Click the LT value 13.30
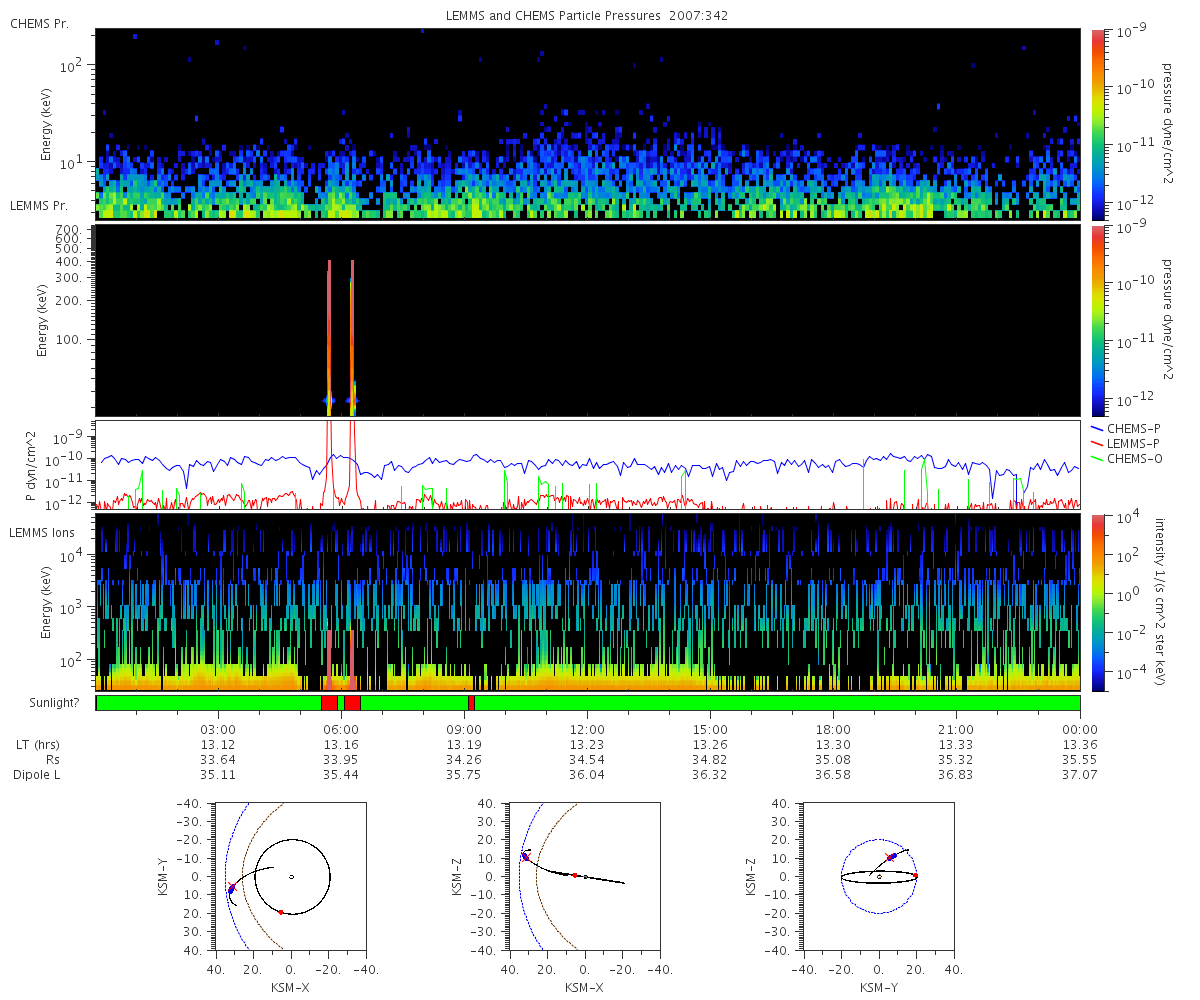Image resolution: width=1200 pixels, height=1000 pixels. click(833, 744)
